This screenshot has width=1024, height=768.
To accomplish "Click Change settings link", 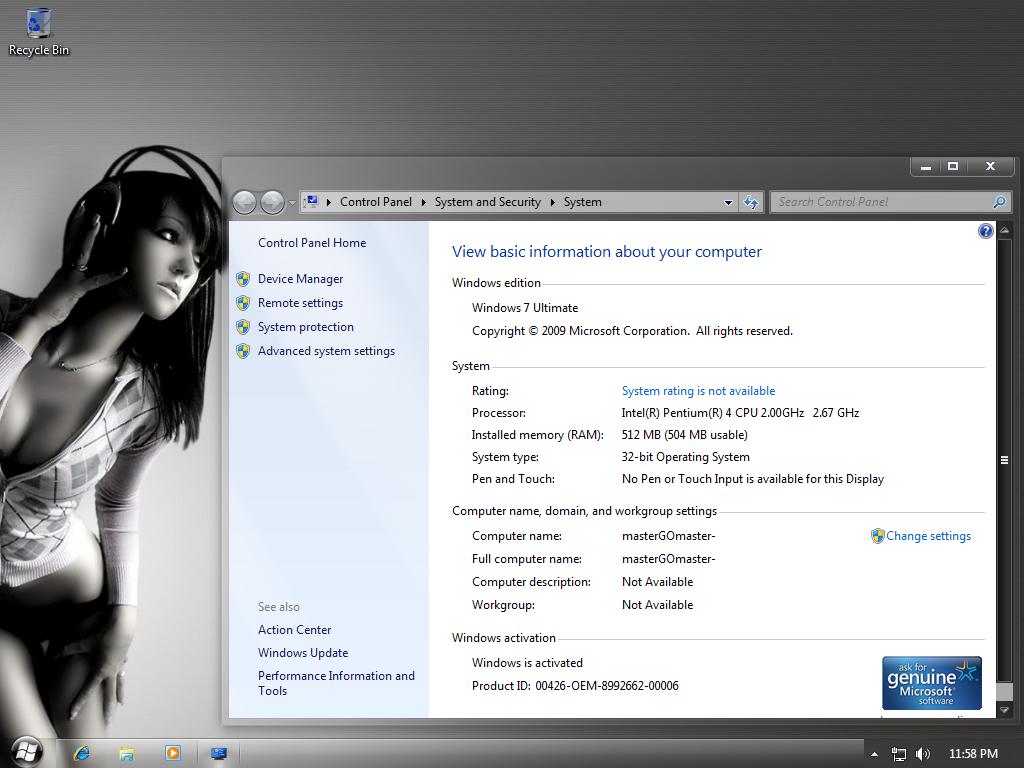I will tap(928, 536).
